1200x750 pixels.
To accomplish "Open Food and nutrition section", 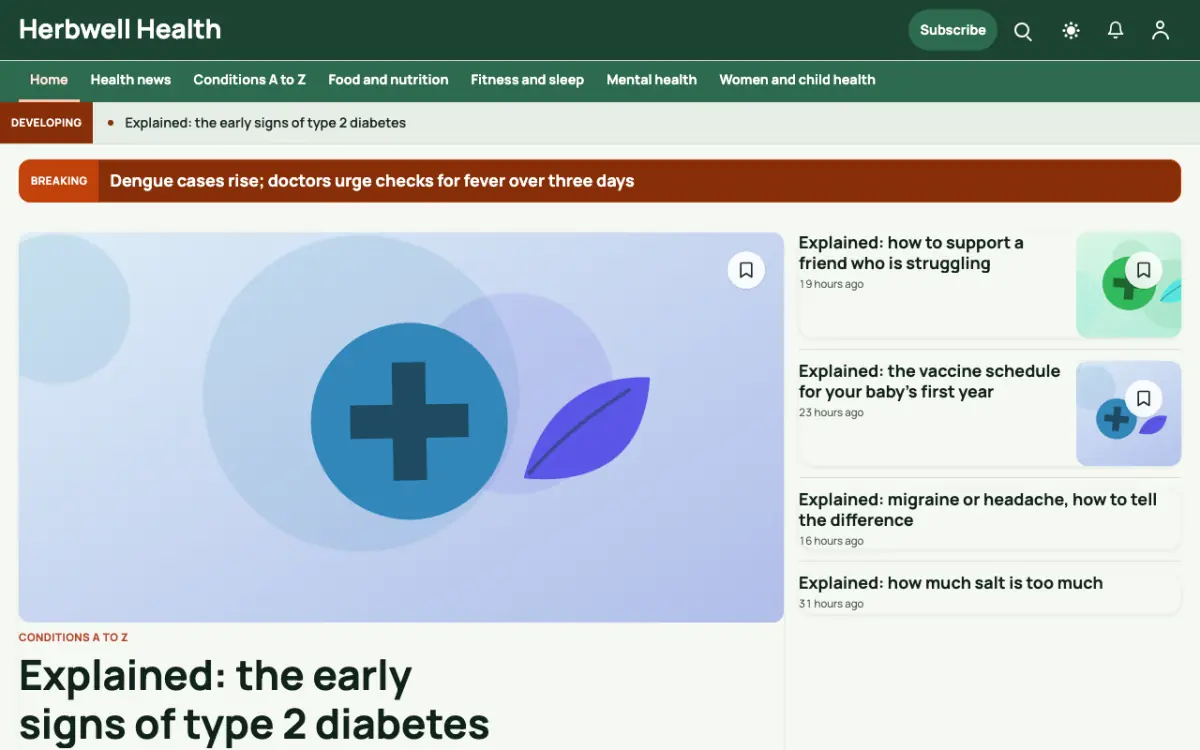I will point(388,80).
